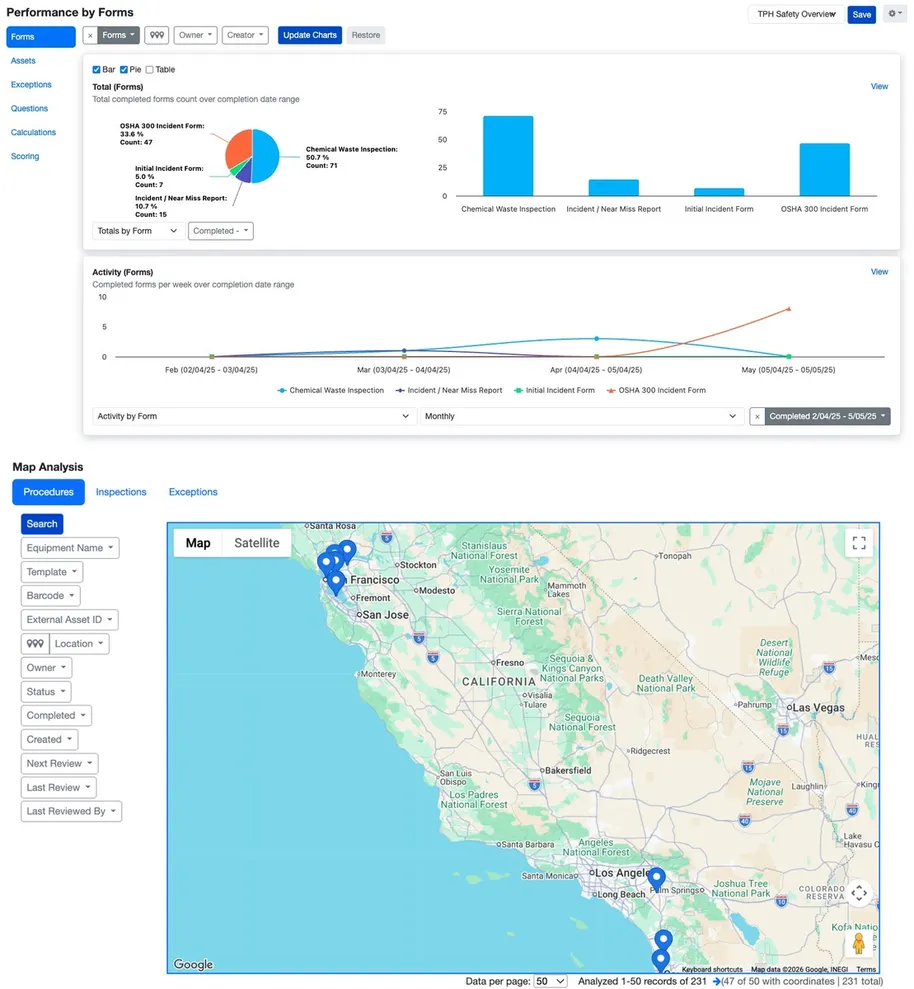Open the Totals by Form select
914x989 pixels.
[x=138, y=231]
